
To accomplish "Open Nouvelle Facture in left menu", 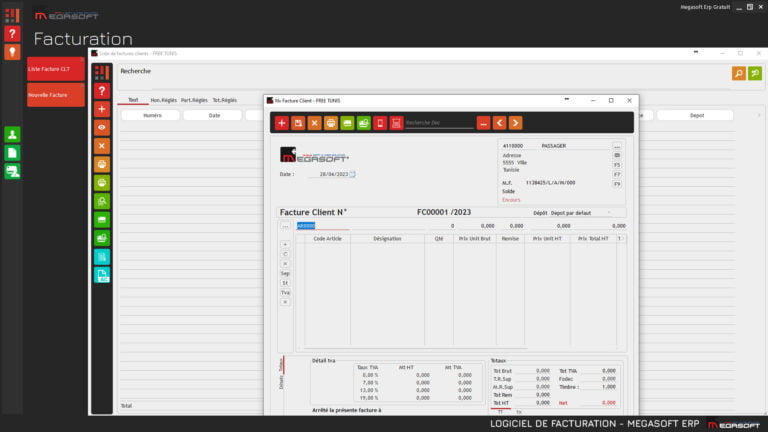I will click(56, 95).
